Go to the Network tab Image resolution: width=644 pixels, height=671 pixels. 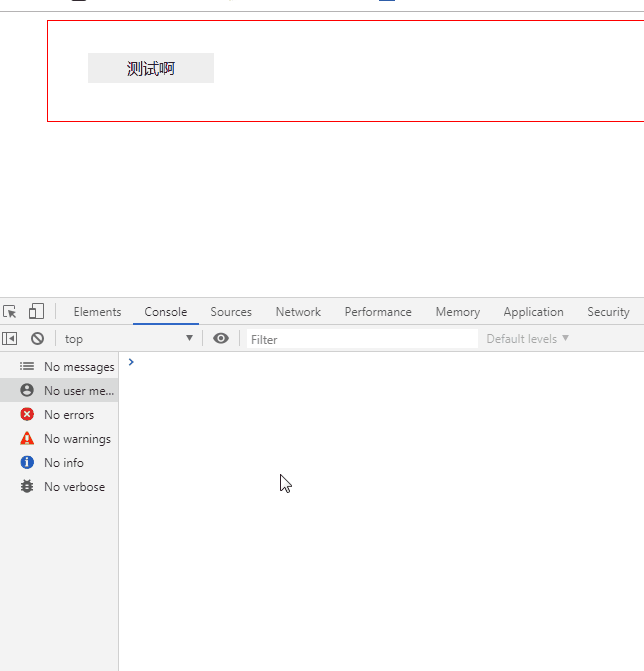click(298, 312)
